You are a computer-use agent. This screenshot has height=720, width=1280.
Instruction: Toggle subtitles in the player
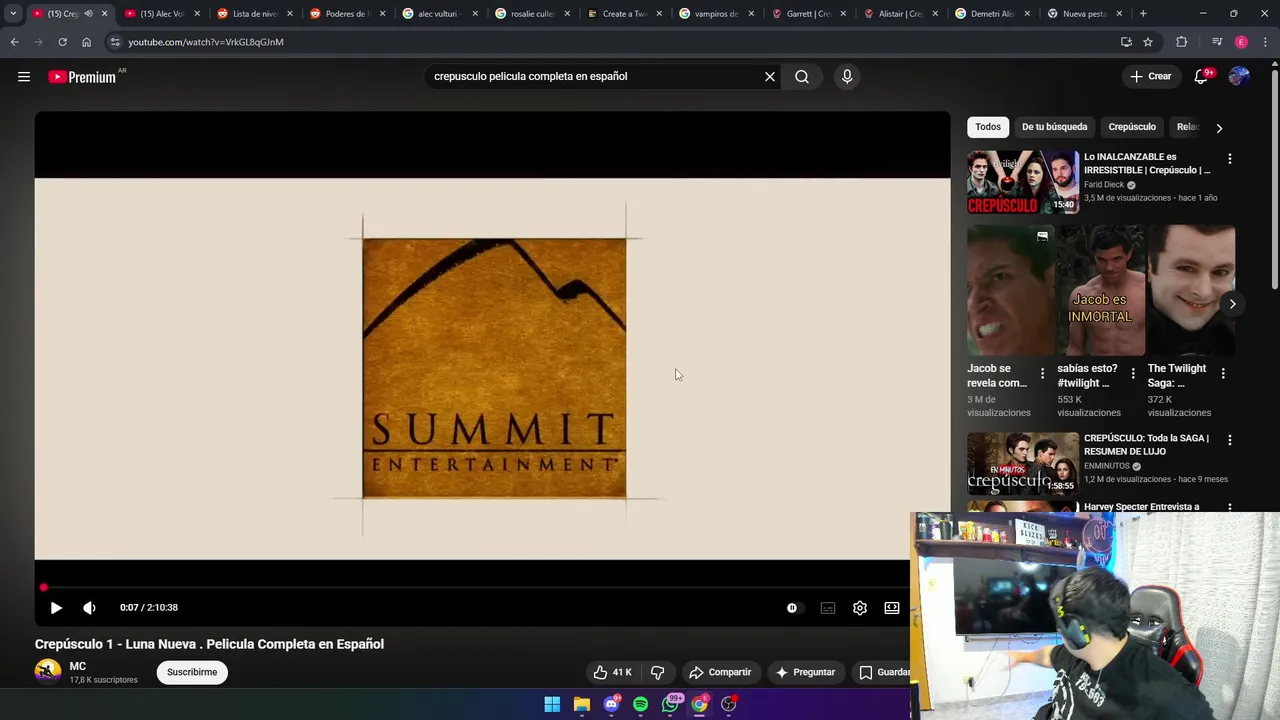tap(828, 607)
